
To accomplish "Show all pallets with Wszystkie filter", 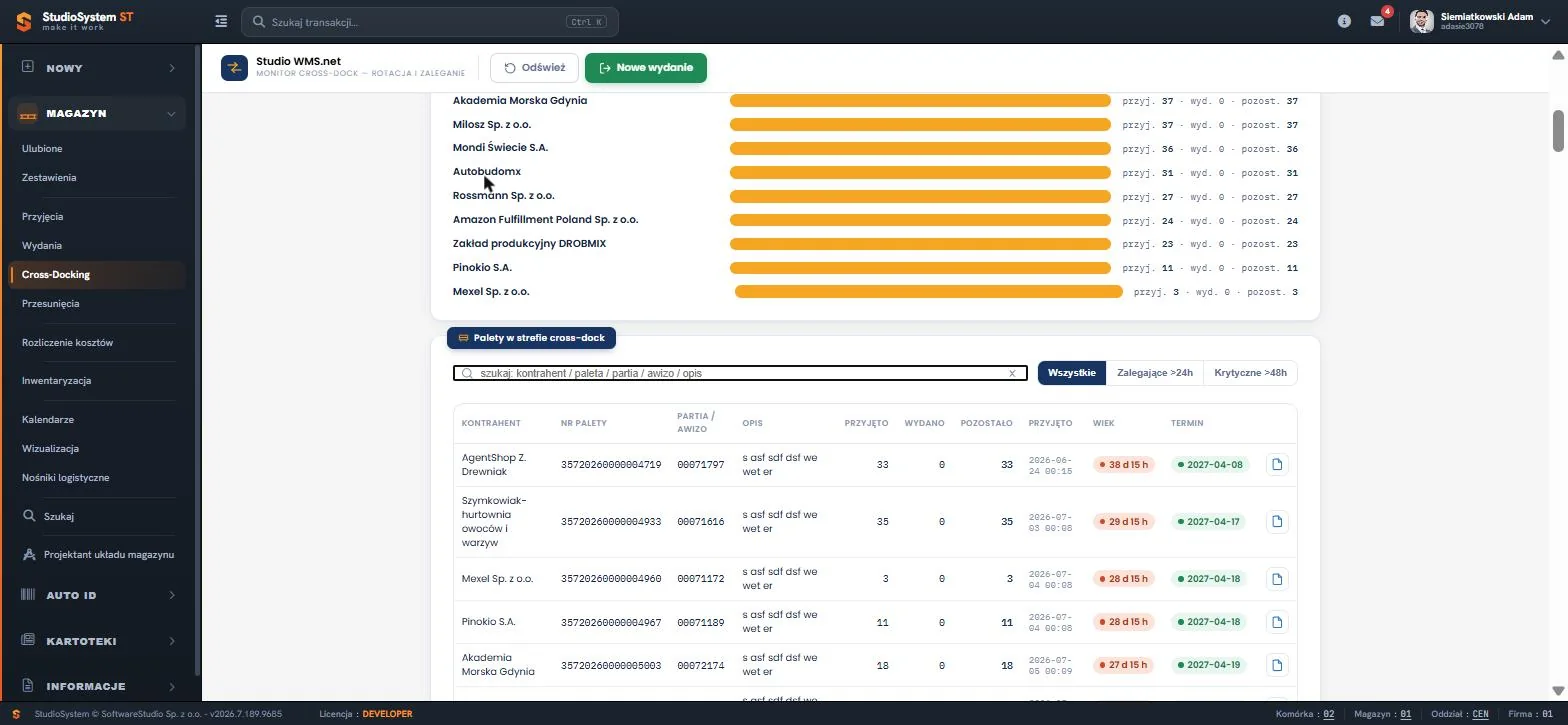I will tap(1071, 373).
